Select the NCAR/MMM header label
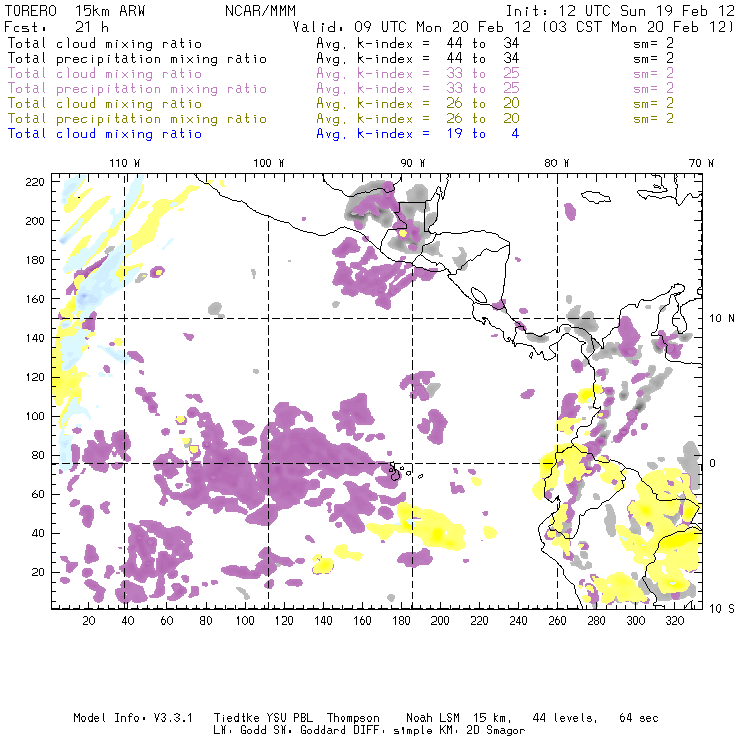The height and width of the screenshot is (740, 740). click(260, 9)
